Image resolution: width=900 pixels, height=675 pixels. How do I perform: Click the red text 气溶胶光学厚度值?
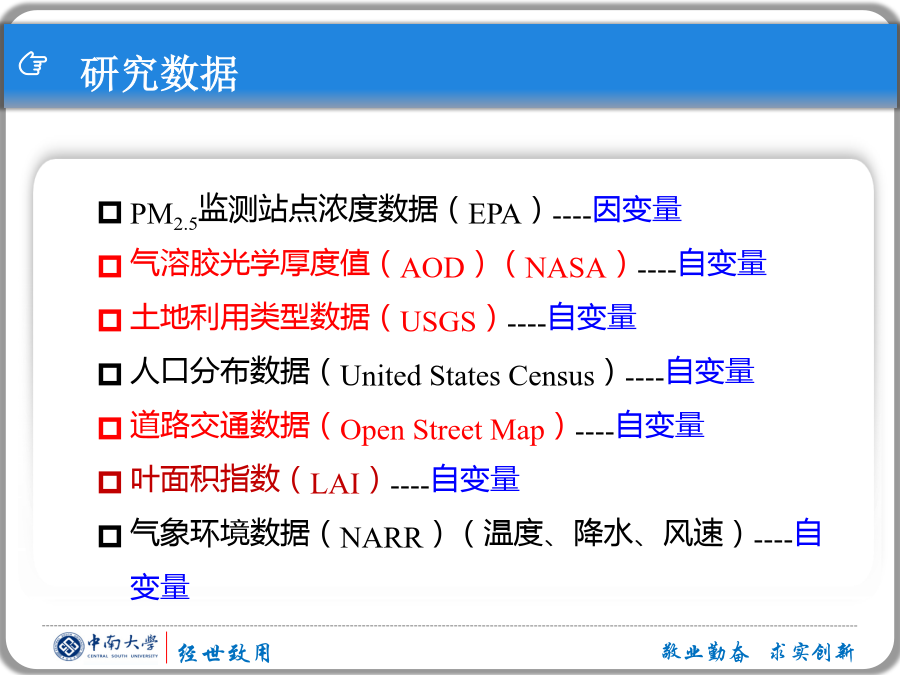250,263
